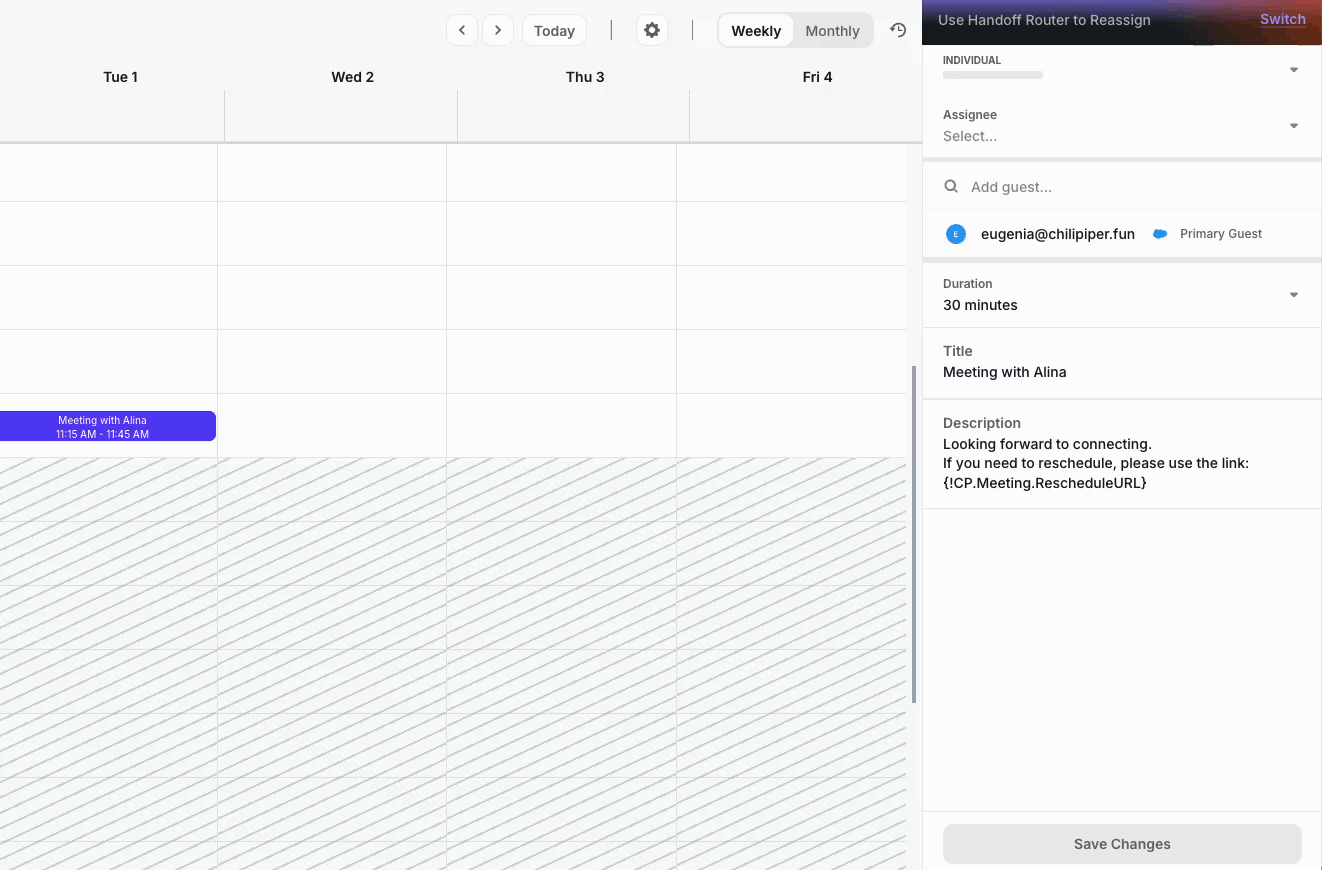Viewport: 1322px width, 870px height.
Task: Click the Switch link for Handoff Router
Action: click(x=1282, y=19)
